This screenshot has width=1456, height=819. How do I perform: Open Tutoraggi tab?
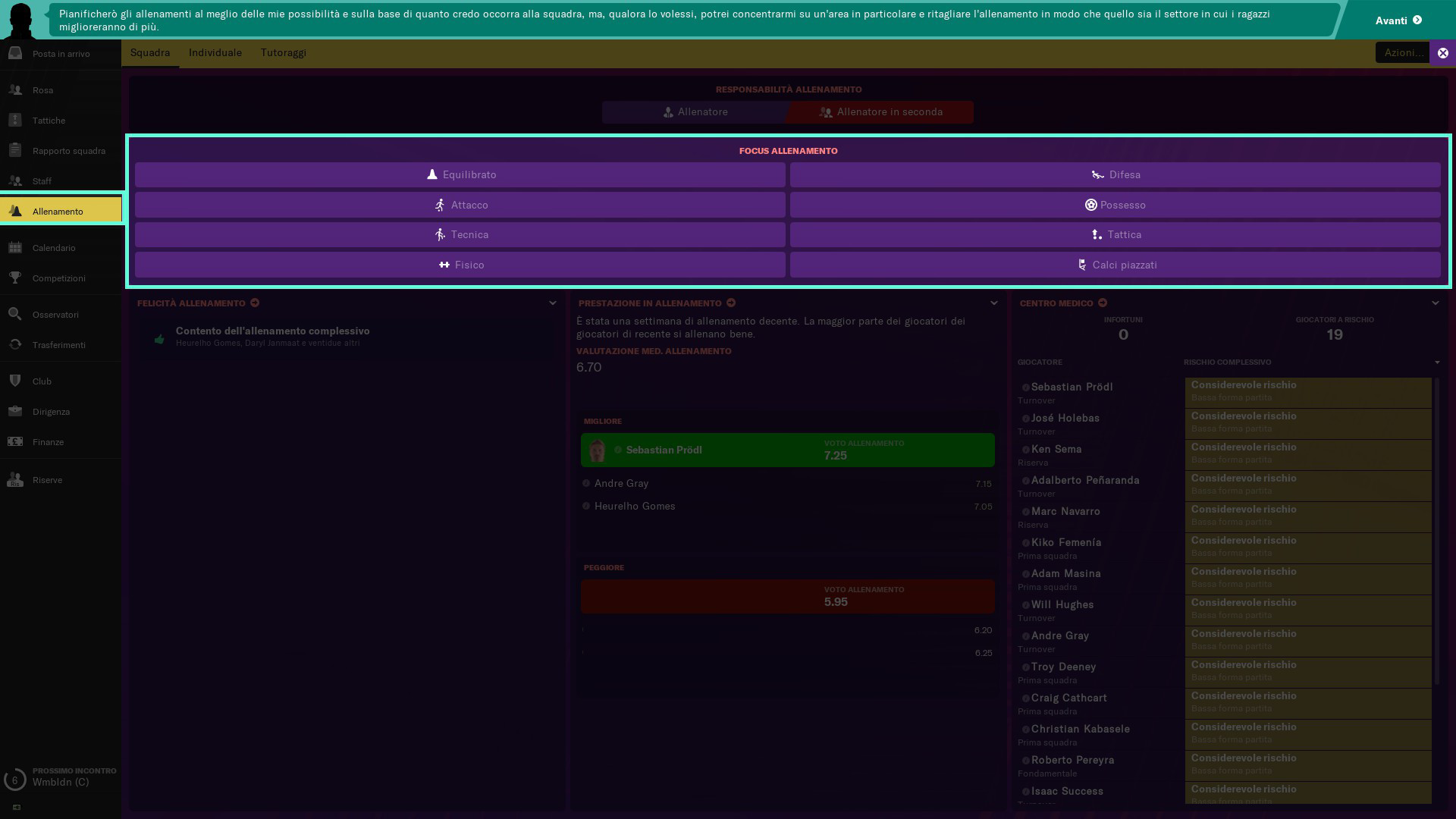(x=284, y=52)
